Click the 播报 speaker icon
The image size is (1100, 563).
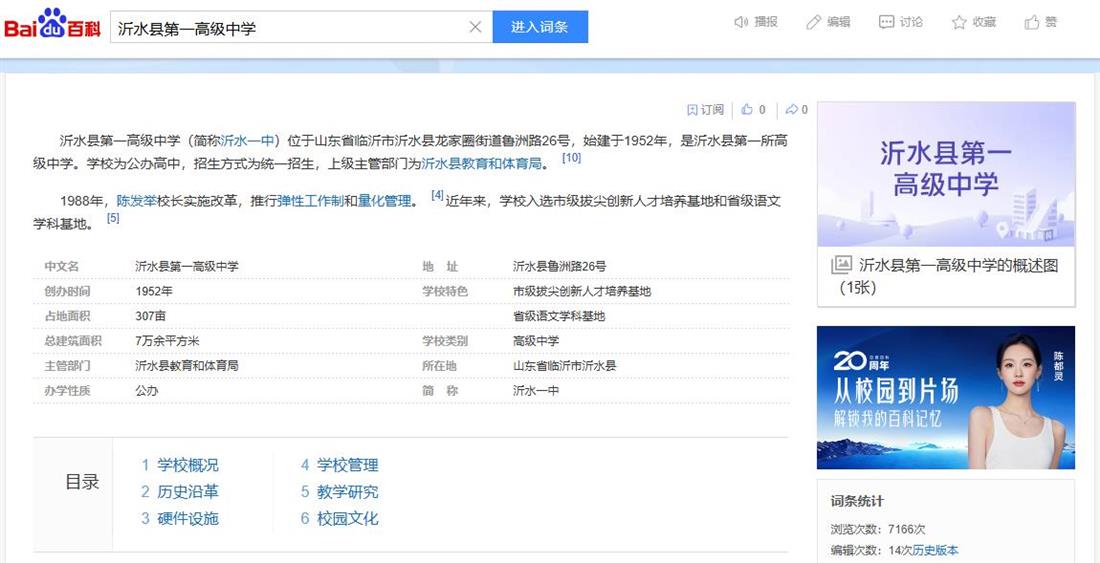pyautogui.click(x=741, y=22)
